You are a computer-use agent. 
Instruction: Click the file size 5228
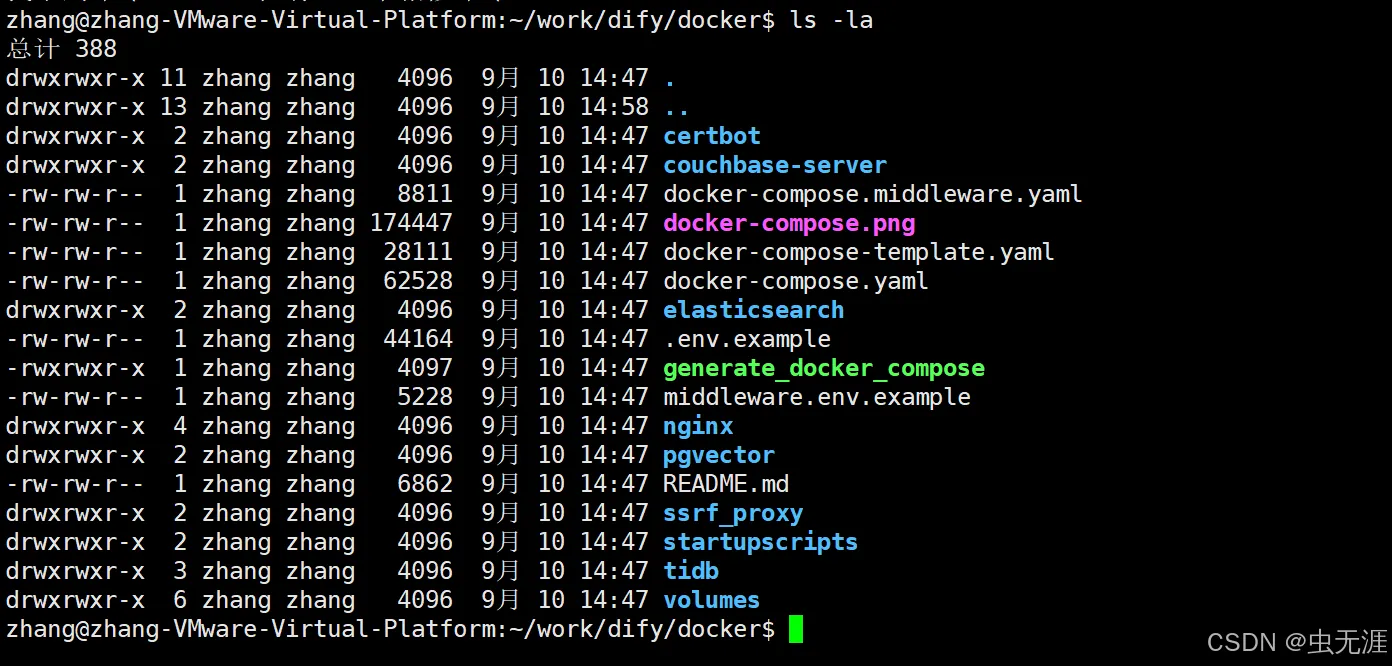tap(425, 397)
